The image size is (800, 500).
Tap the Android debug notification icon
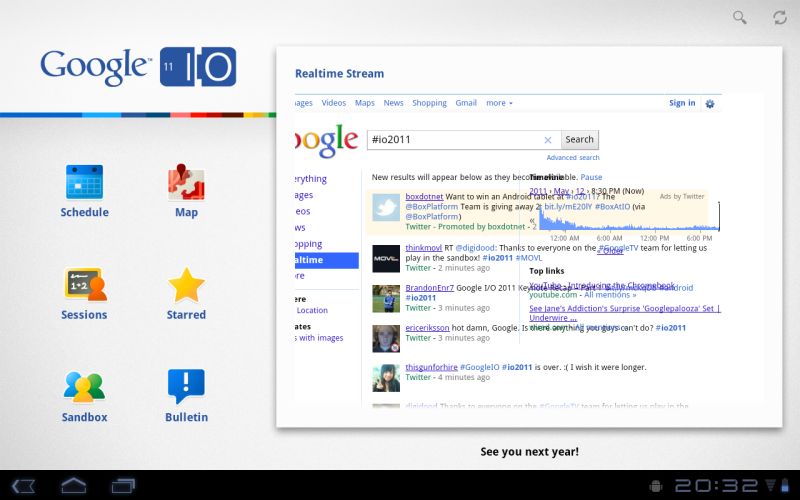(x=657, y=486)
